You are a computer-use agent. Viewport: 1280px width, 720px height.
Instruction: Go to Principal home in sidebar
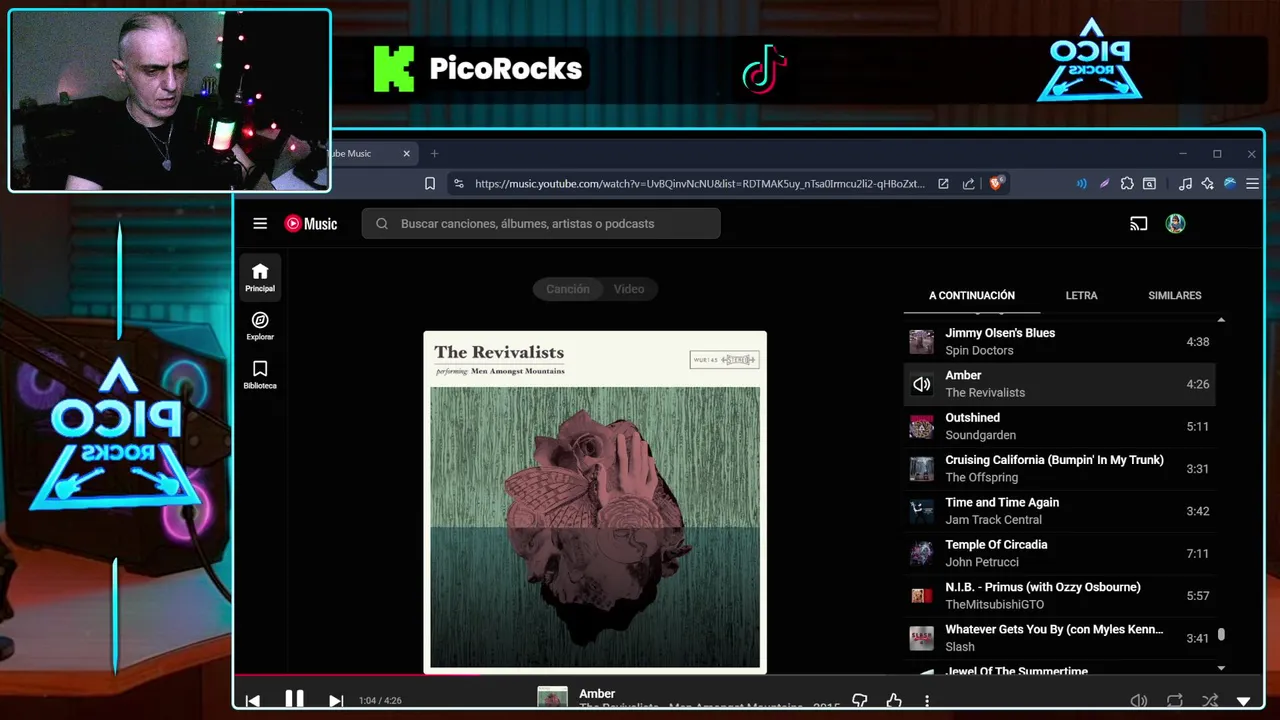pos(260,278)
